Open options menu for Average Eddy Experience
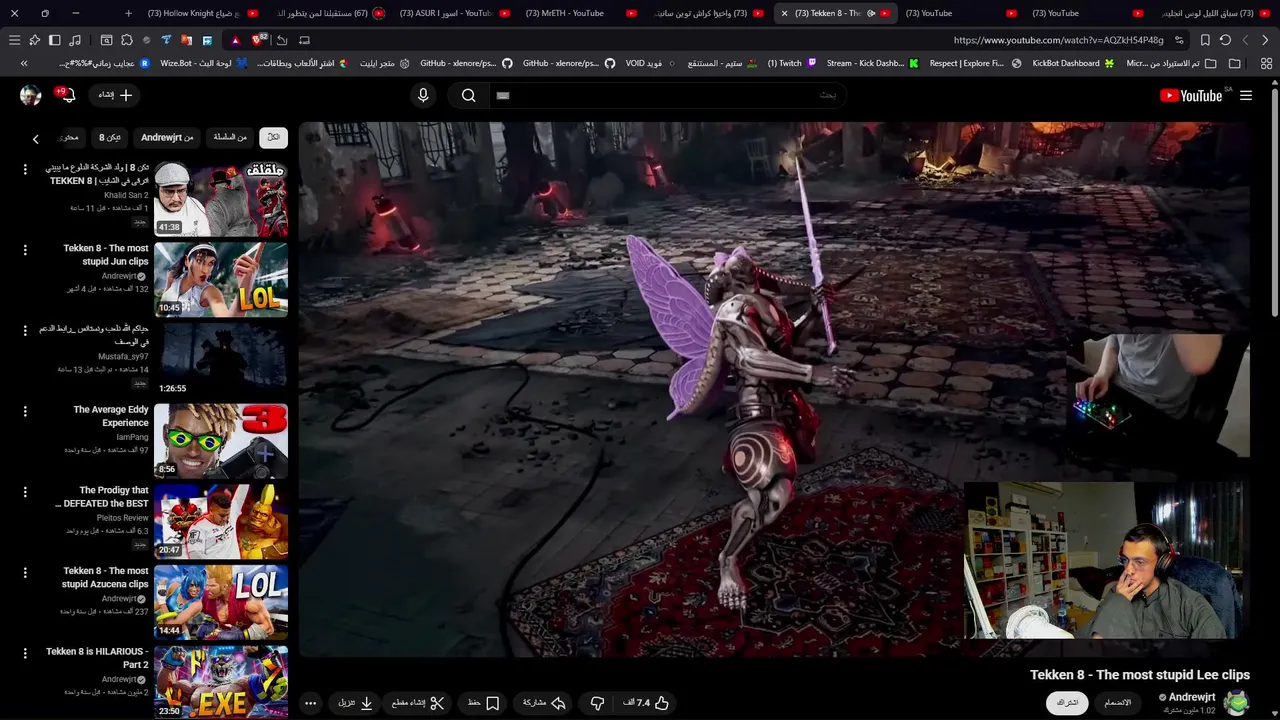The width and height of the screenshot is (1280, 720). pos(25,411)
